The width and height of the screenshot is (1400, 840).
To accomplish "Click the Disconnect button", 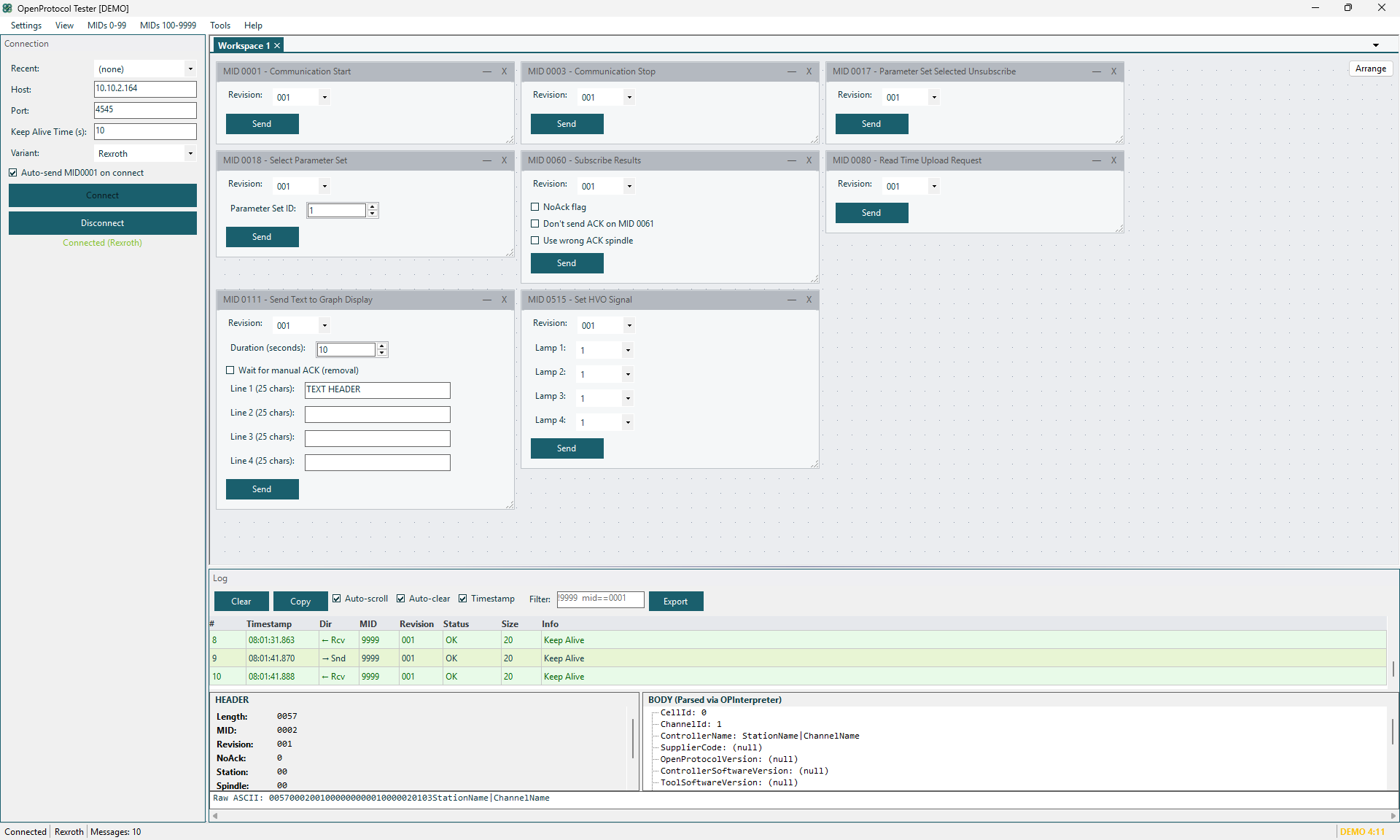I will point(103,223).
